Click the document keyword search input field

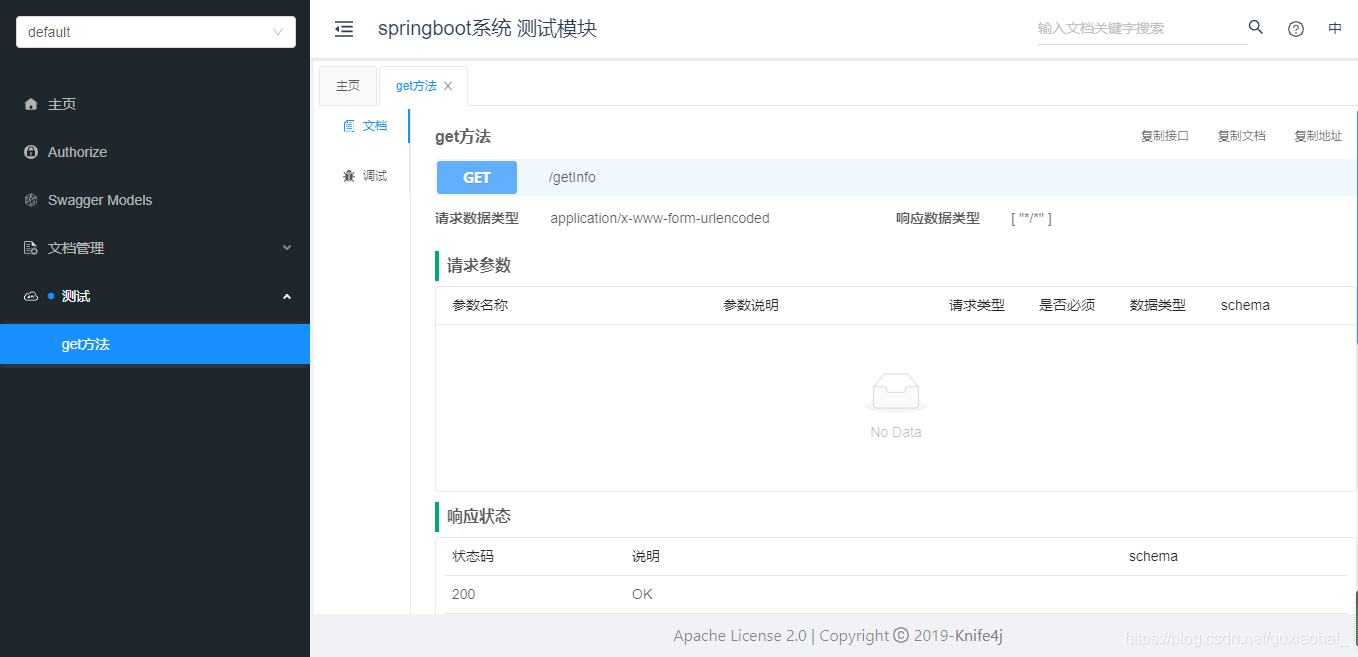click(x=1140, y=28)
